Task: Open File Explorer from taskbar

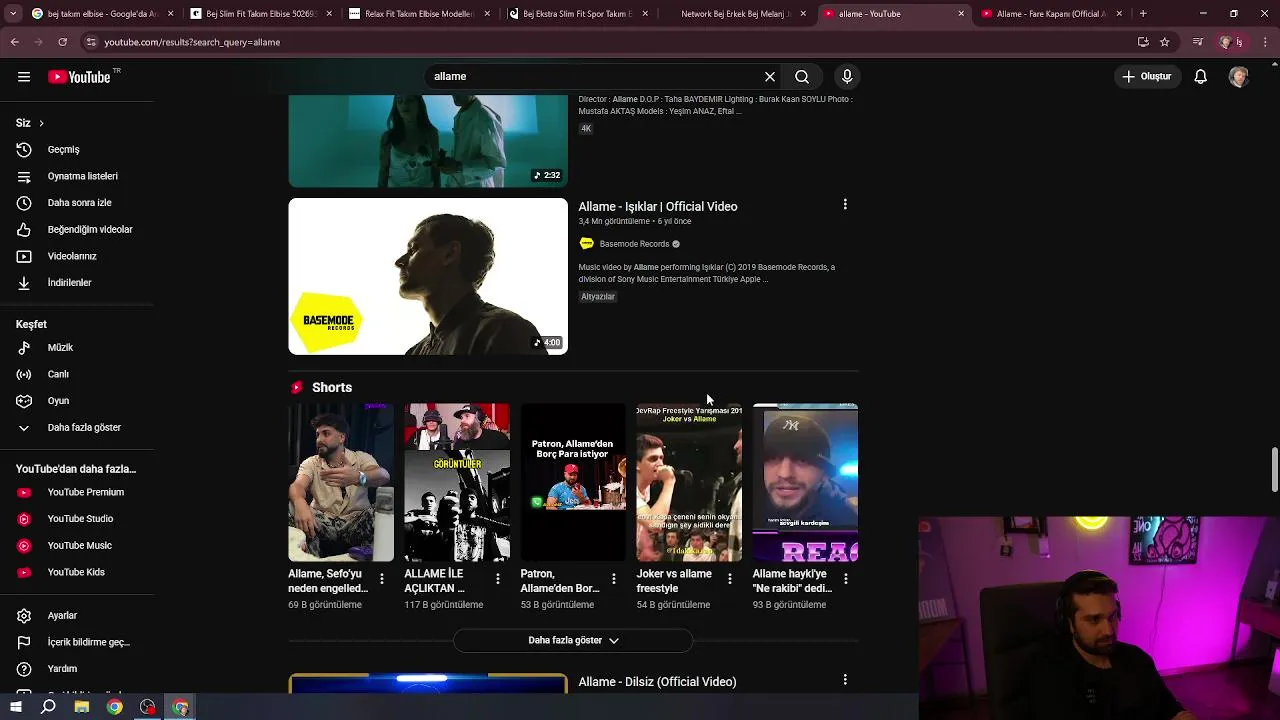Action: tap(82, 707)
